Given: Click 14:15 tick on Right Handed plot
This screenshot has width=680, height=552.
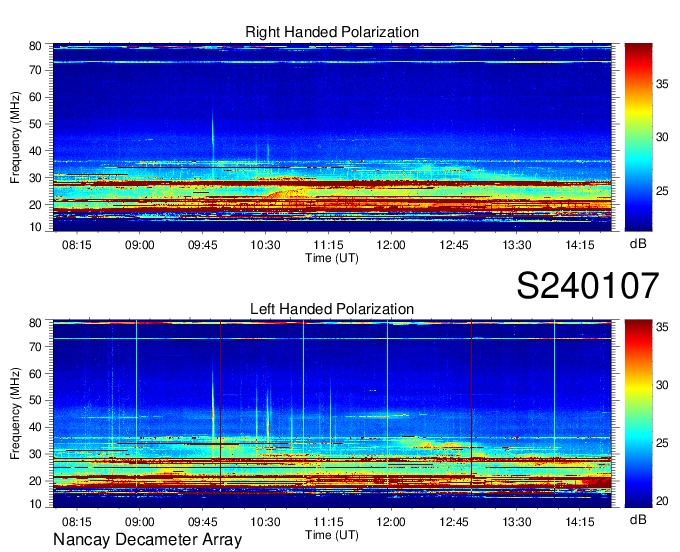Looking at the screenshot, I should click(580, 245).
